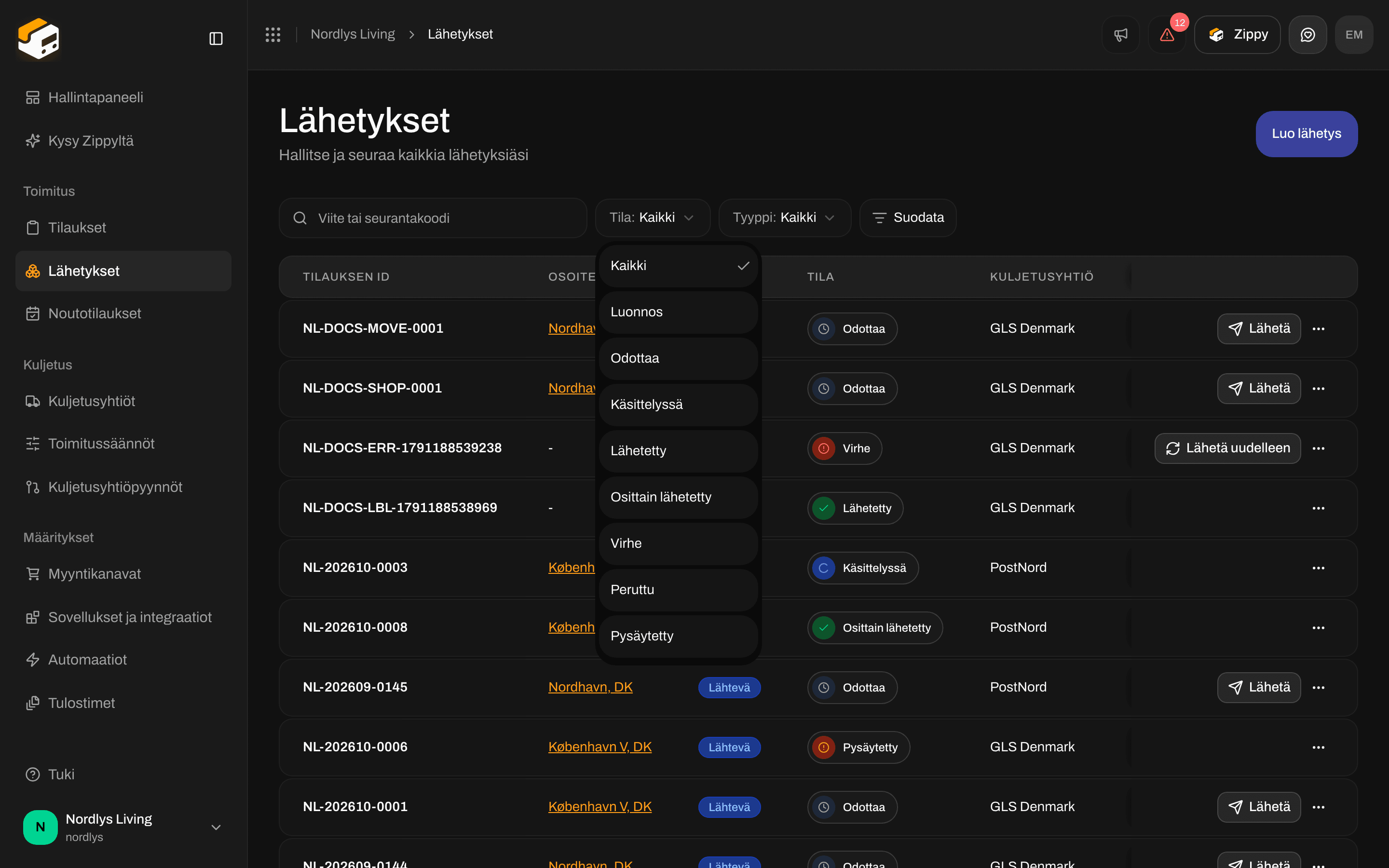
Task: Open the chat support icon in header
Action: (x=1307, y=34)
